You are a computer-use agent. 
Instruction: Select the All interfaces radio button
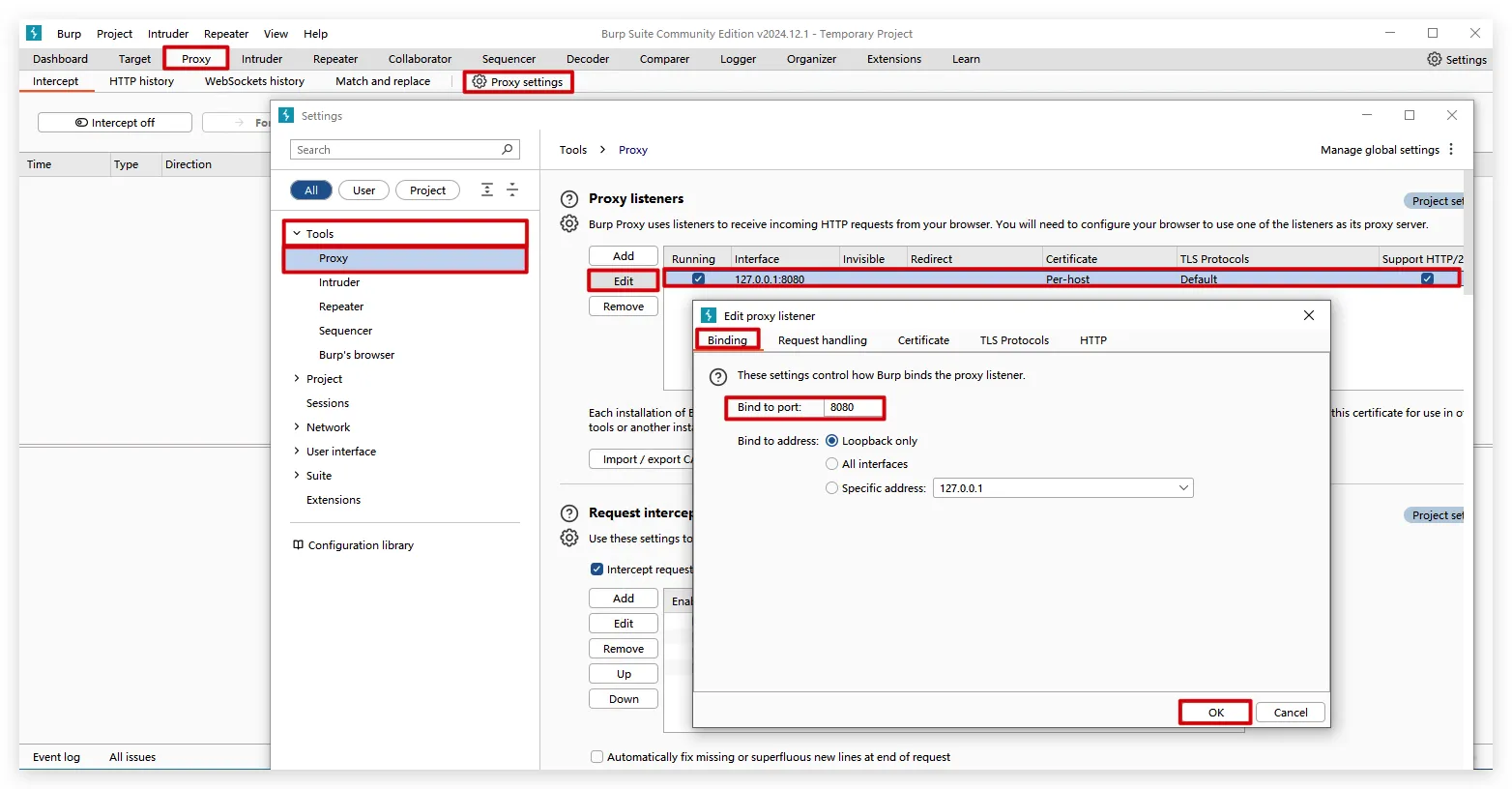(x=831, y=464)
